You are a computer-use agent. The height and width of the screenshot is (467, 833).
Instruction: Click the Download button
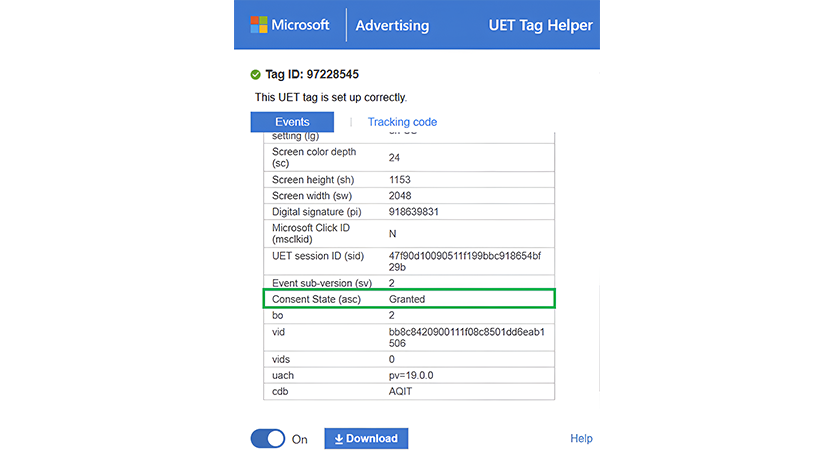[366, 438]
